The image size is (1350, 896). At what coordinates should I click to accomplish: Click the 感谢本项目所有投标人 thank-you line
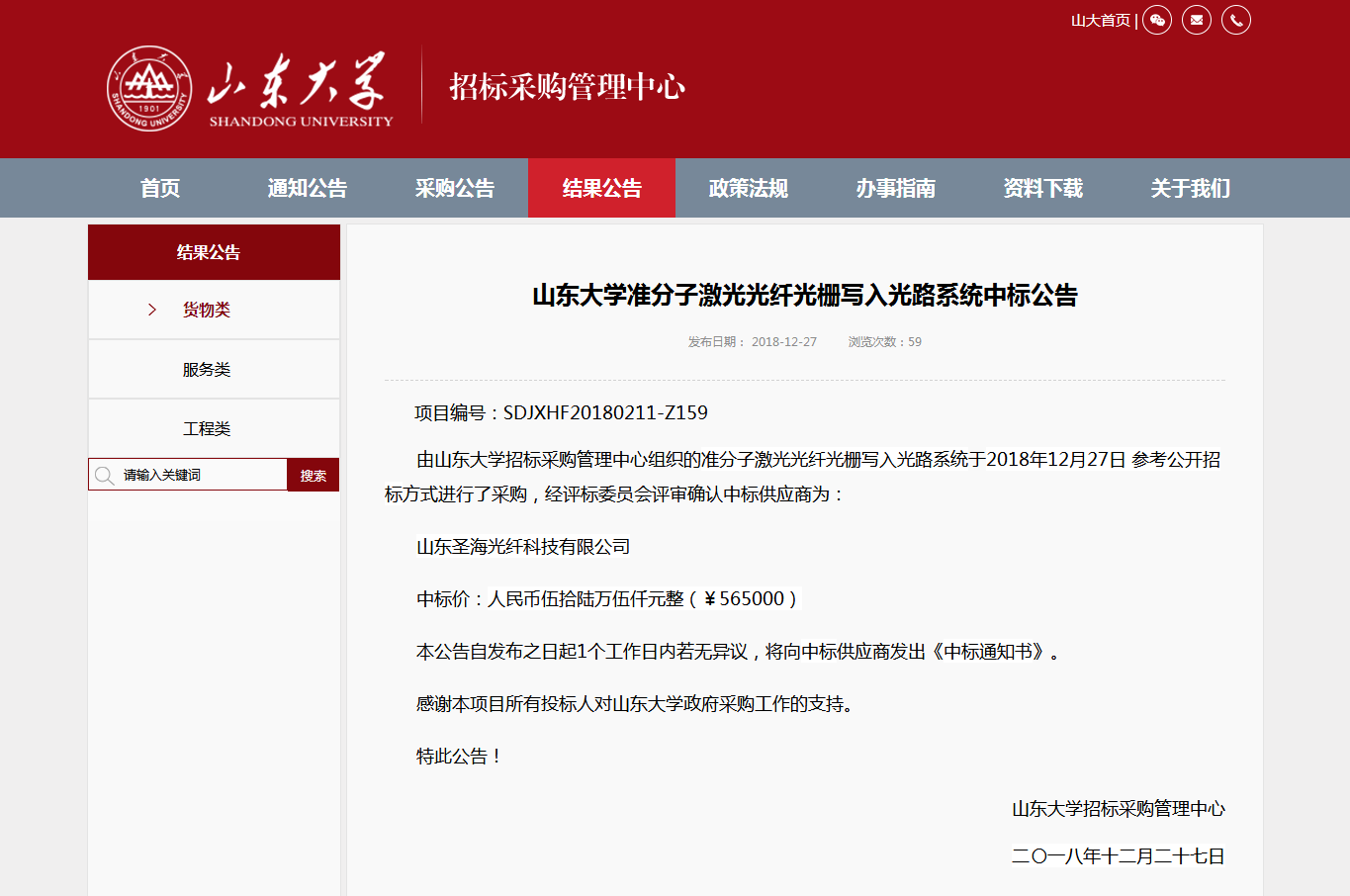pyautogui.click(x=635, y=703)
